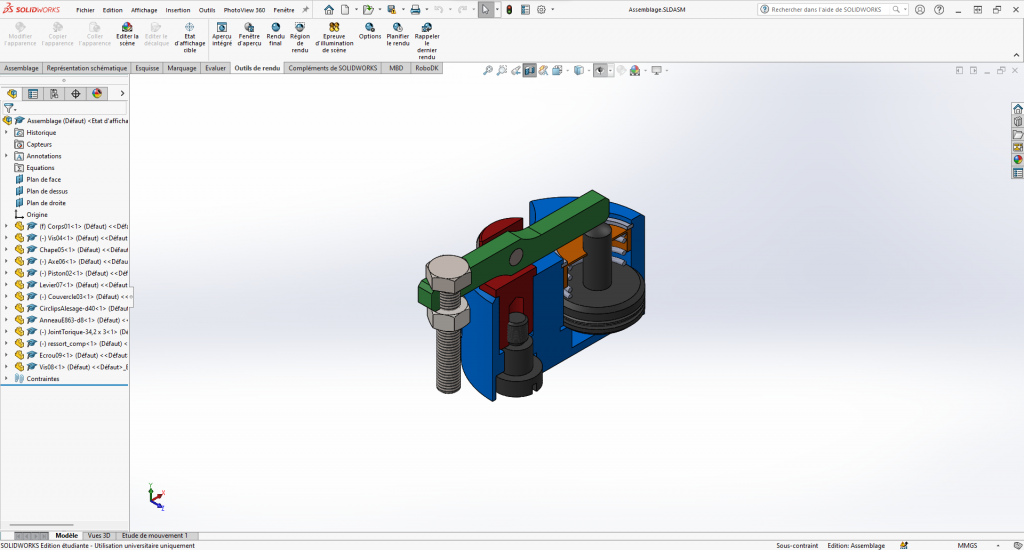Click the zoom to fit magnifier icon
Viewport: 1024px width, 550px height.
tap(488, 71)
